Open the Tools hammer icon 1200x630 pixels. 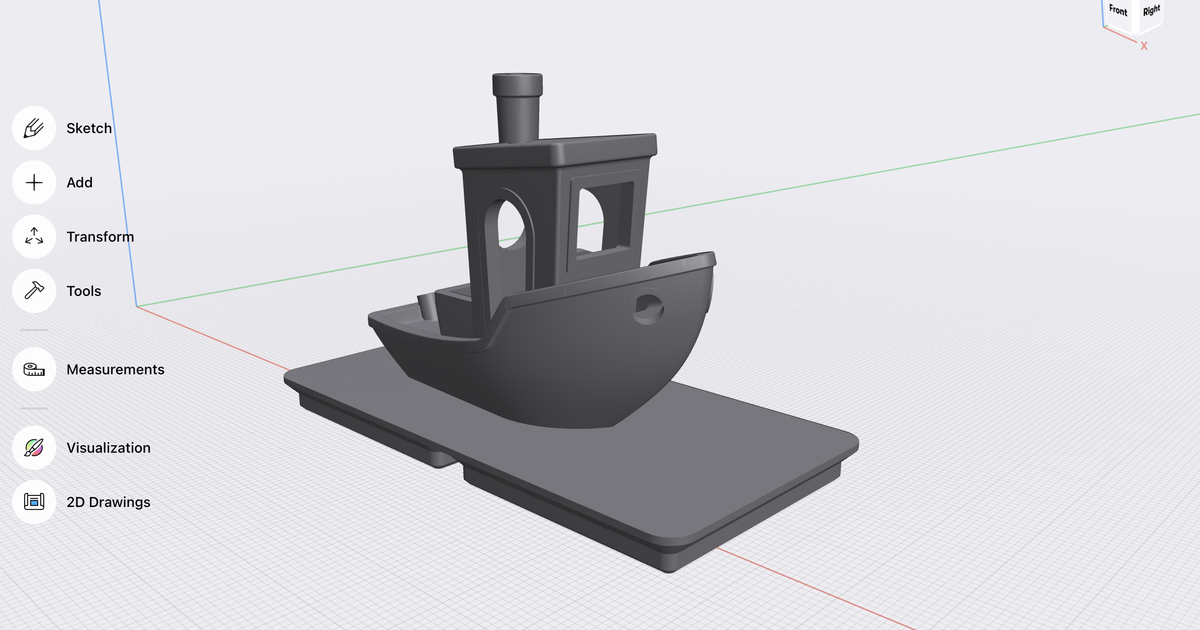pyautogui.click(x=34, y=291)
